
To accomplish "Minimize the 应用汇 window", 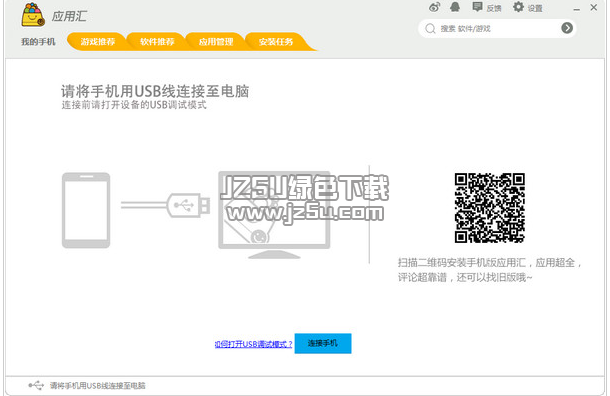I will tap(577, 9).
